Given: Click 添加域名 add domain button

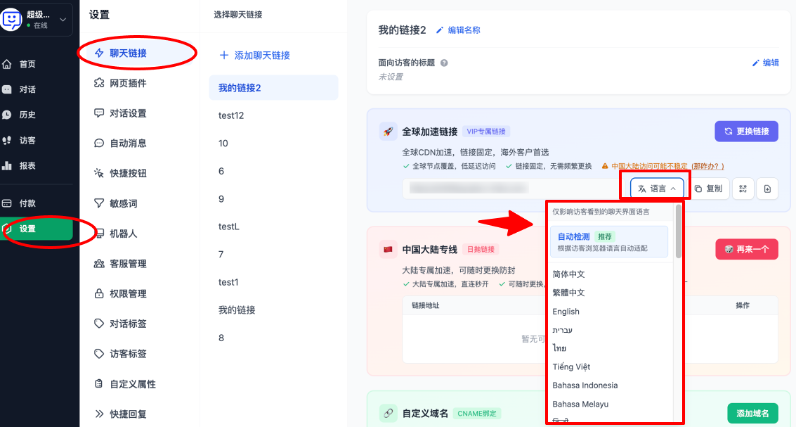Looking at the screenshot, I should [753, 413].
